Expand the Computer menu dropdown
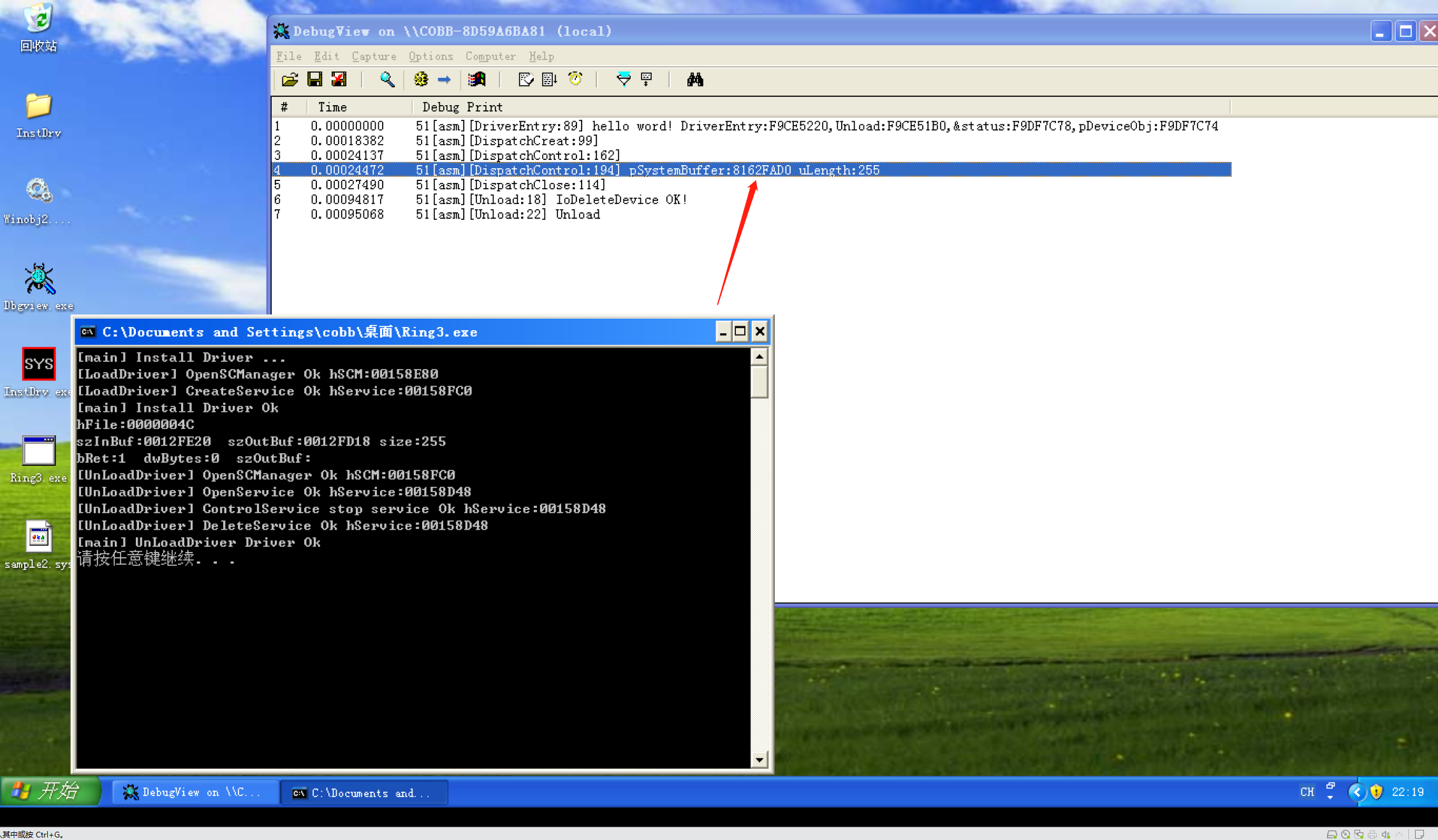Screen dimensions: 1438x840 (490, 56)
